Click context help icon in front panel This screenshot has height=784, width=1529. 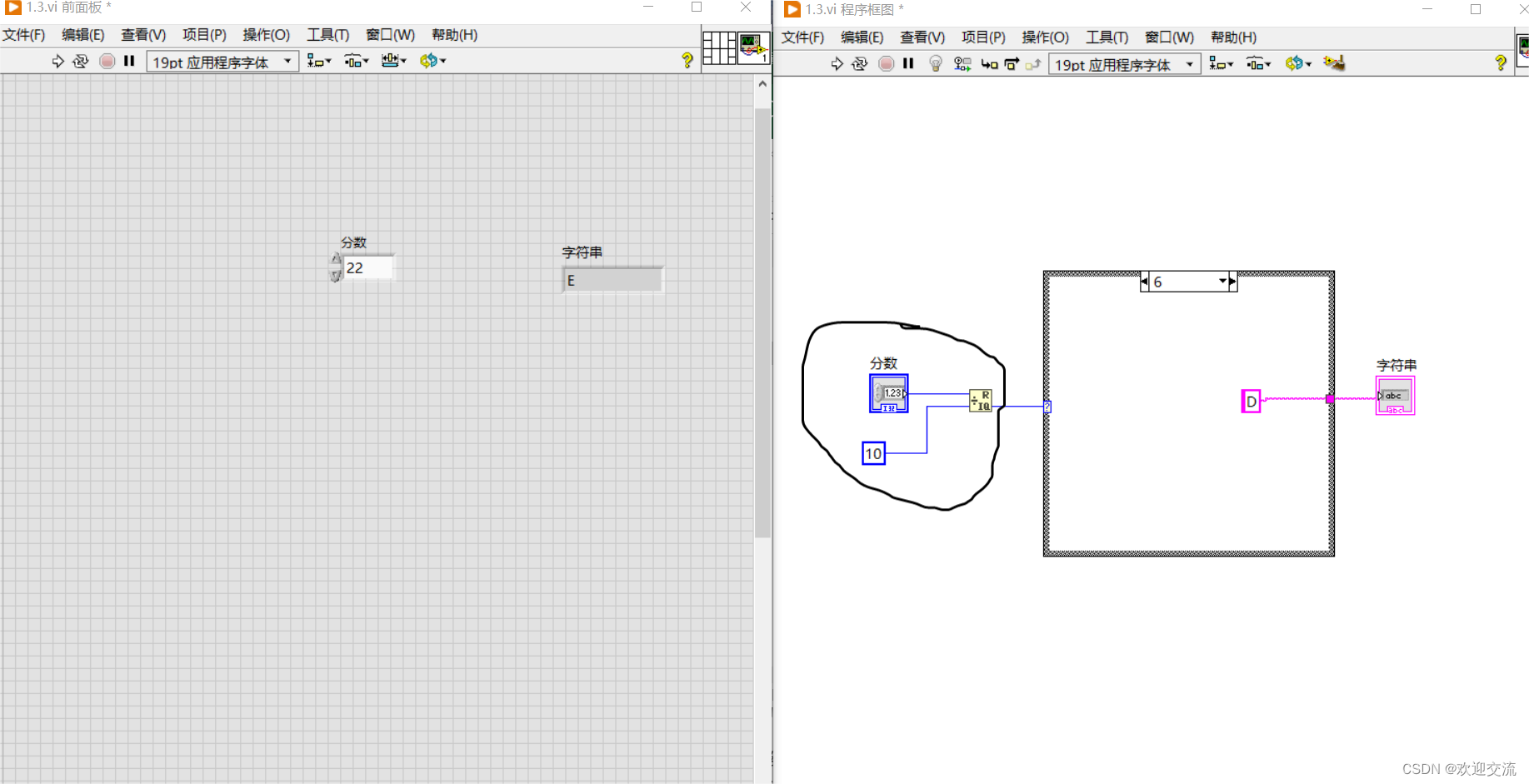pos(687,60)
